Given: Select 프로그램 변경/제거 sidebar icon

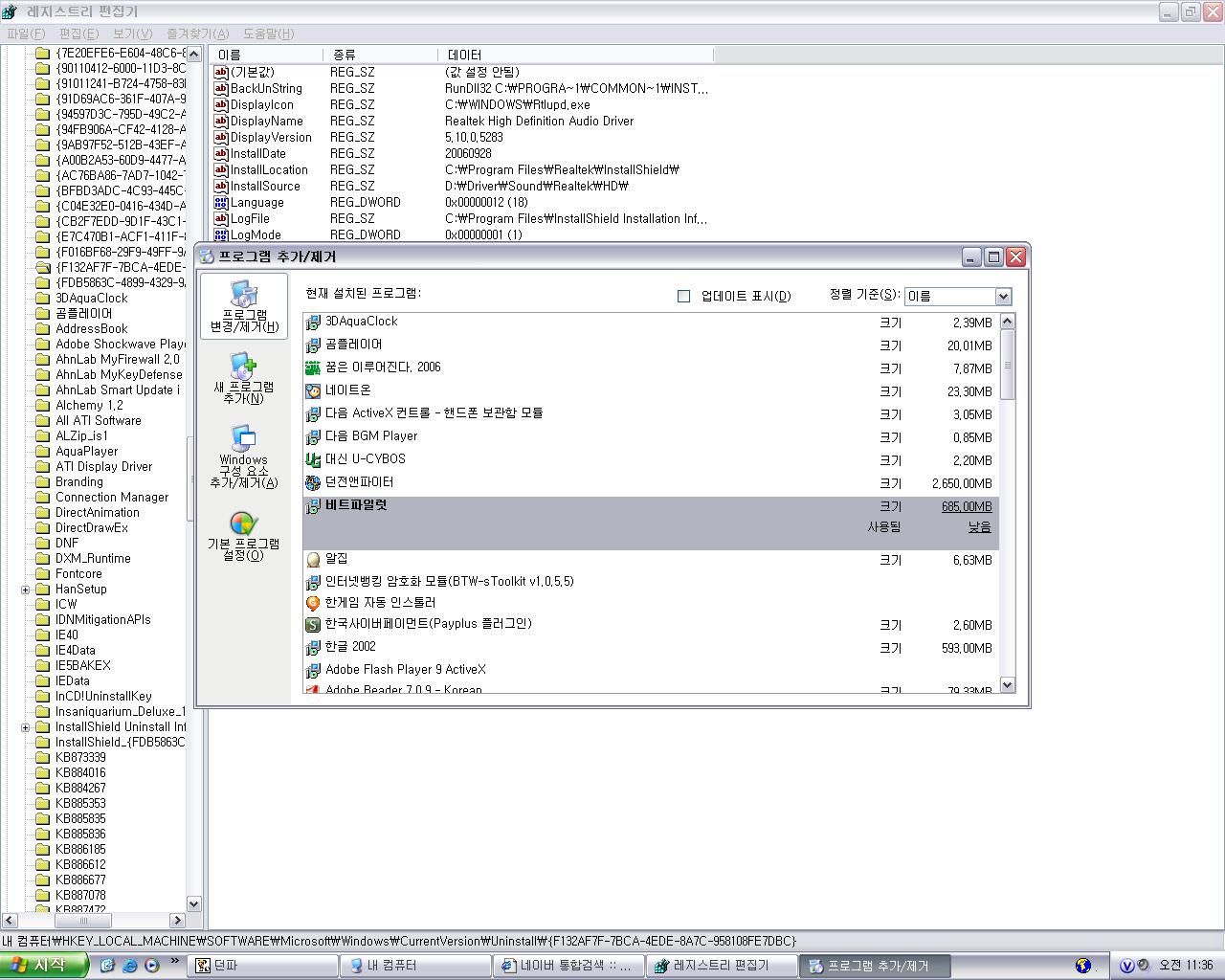Looking at the screenshot, I should coord(243,306).
